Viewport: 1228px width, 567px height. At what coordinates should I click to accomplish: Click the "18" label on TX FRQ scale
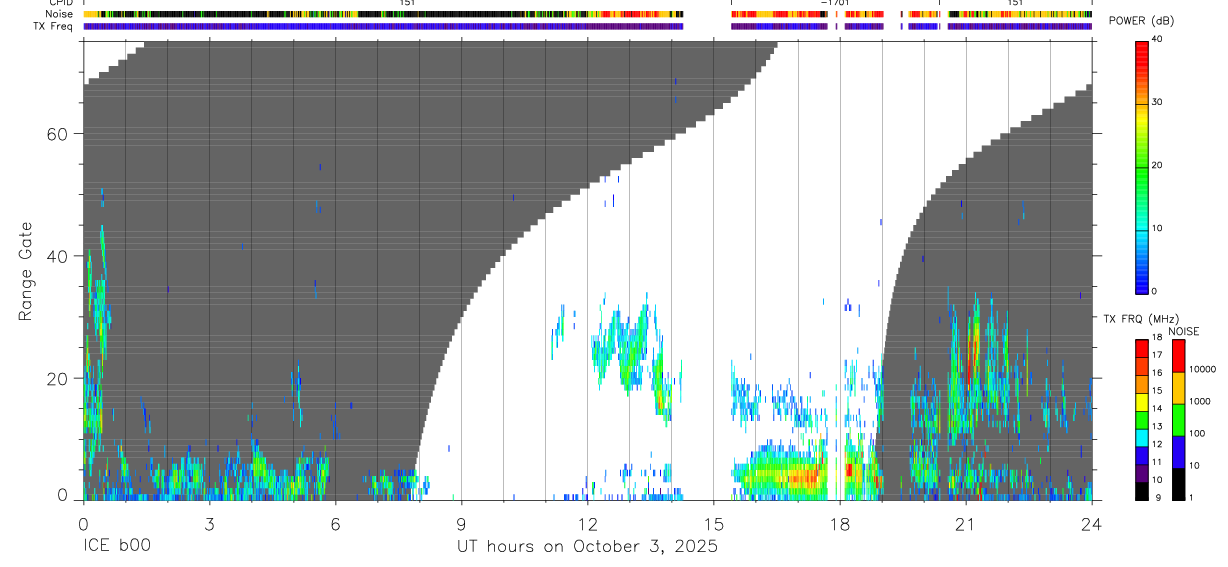pyautogui.click(x=1156, y=338)
